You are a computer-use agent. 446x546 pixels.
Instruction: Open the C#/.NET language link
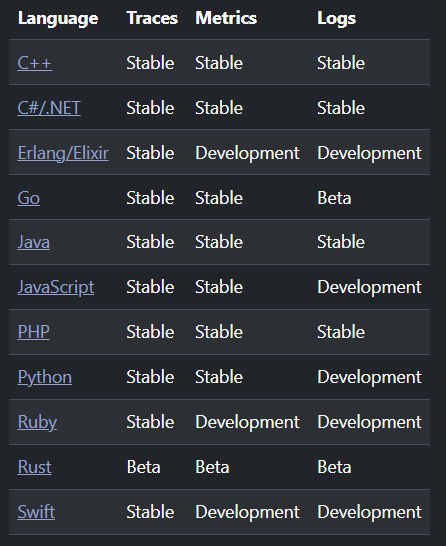point(49,108)
